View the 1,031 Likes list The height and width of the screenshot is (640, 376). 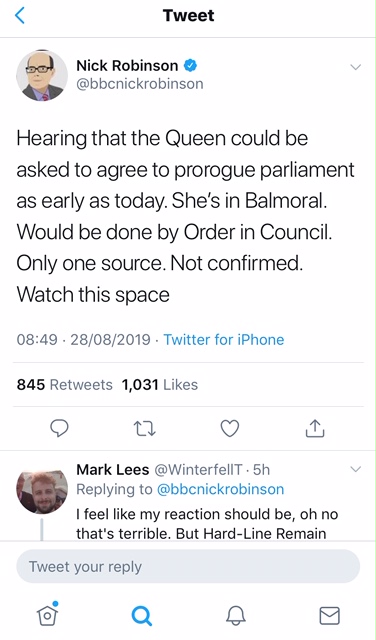tap(160, 384)
